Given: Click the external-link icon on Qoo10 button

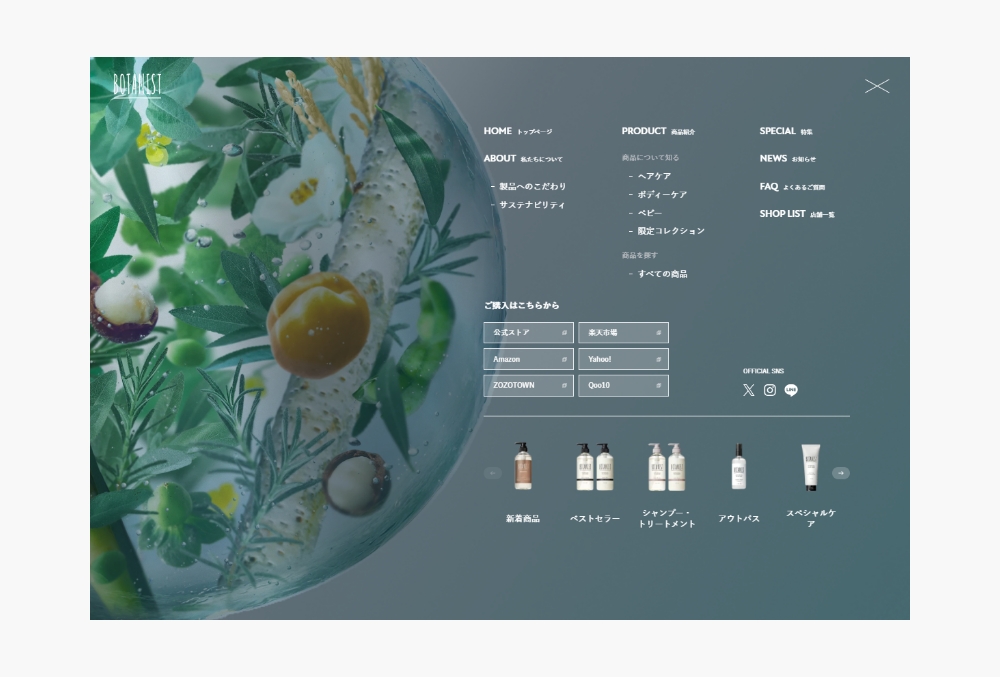Looking at the screenshot, I should click(659, 386).
